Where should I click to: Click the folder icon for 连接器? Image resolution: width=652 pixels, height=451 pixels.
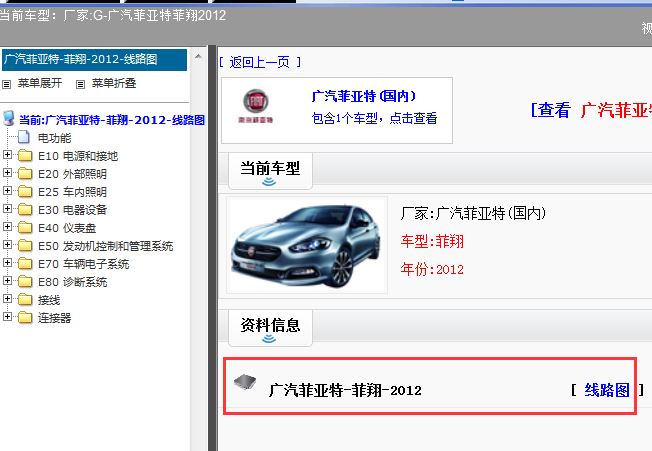pyautogui.click(x=25, y=318)
